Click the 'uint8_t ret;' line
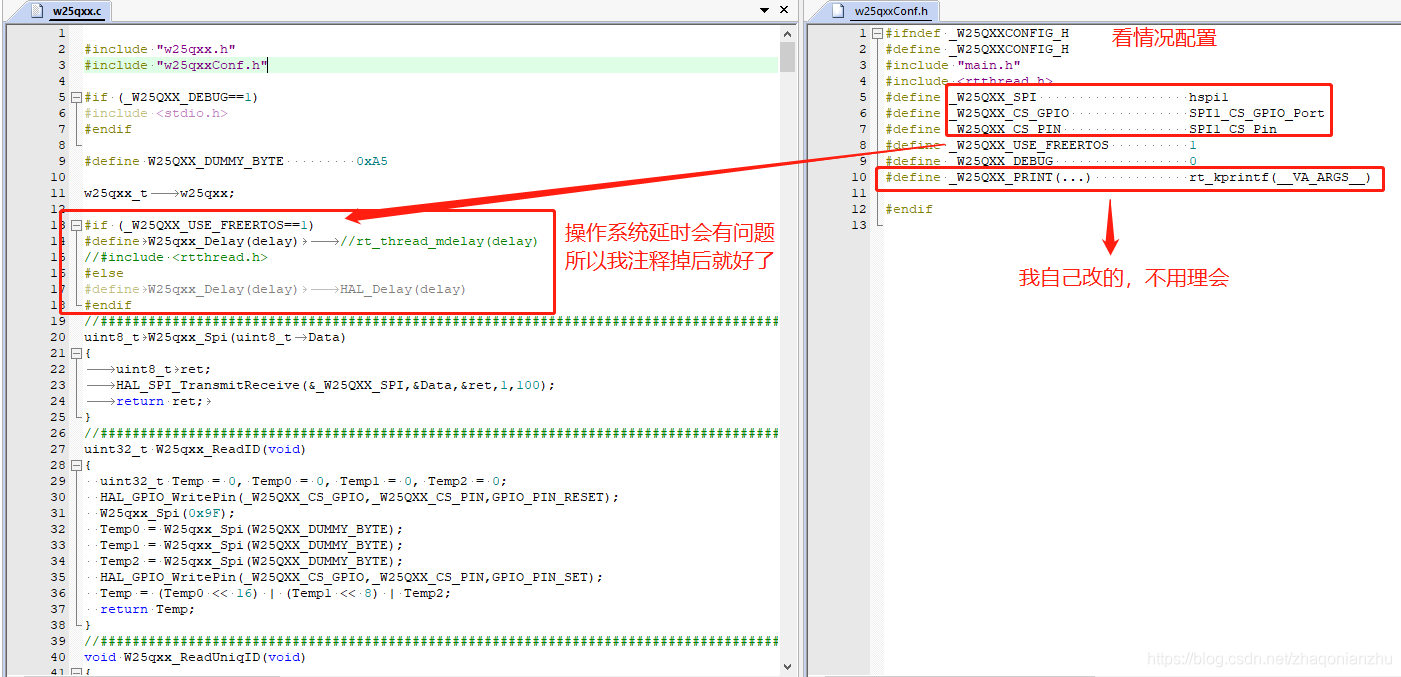 148,369
